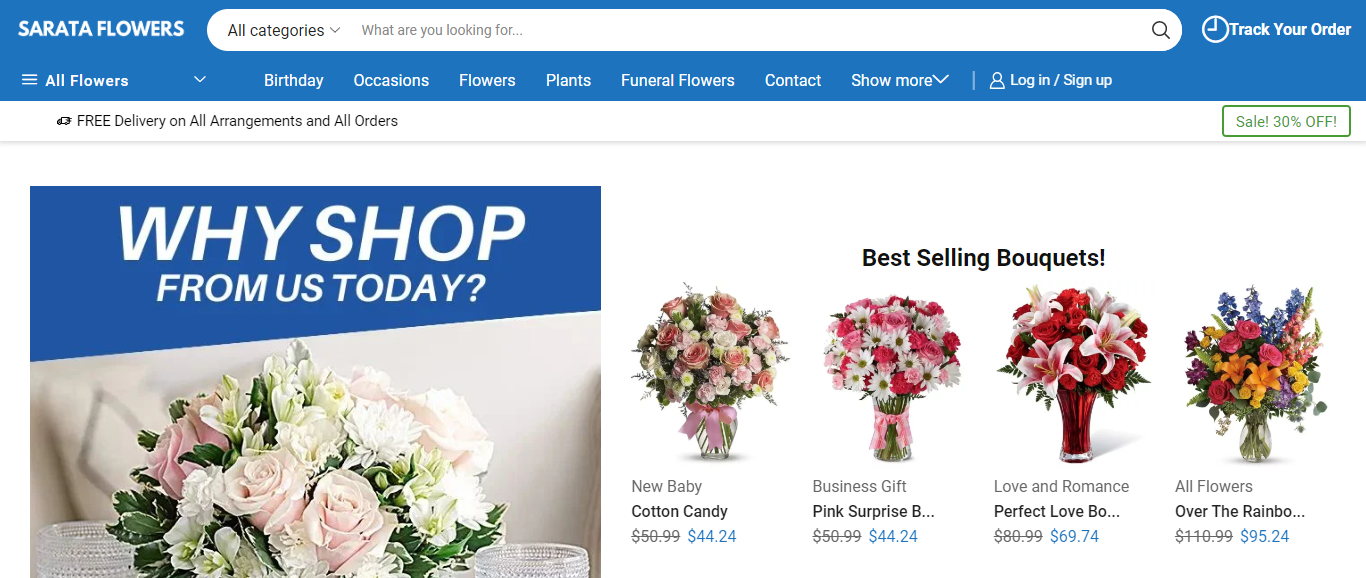Expand the All categories dropdown
This screenshot has height=578, width=1366.
(284, 30)
